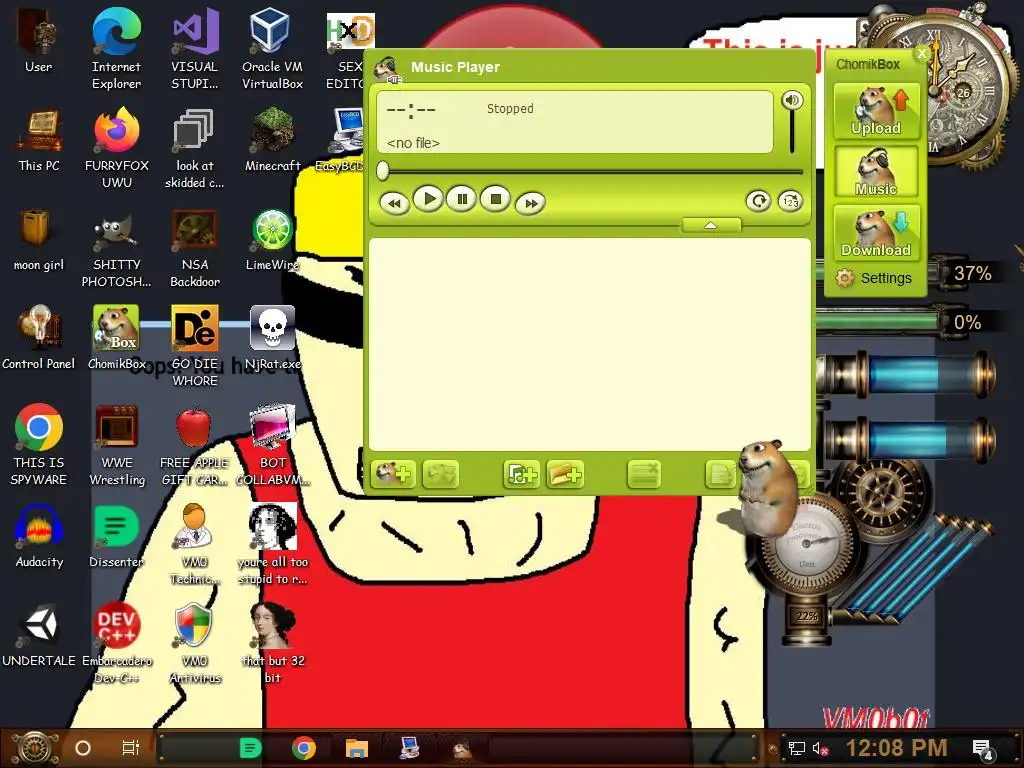This screenshot has height=768, width=1024.
Task: Select the GO DIE WHORE icon
Action: (195, 346)
